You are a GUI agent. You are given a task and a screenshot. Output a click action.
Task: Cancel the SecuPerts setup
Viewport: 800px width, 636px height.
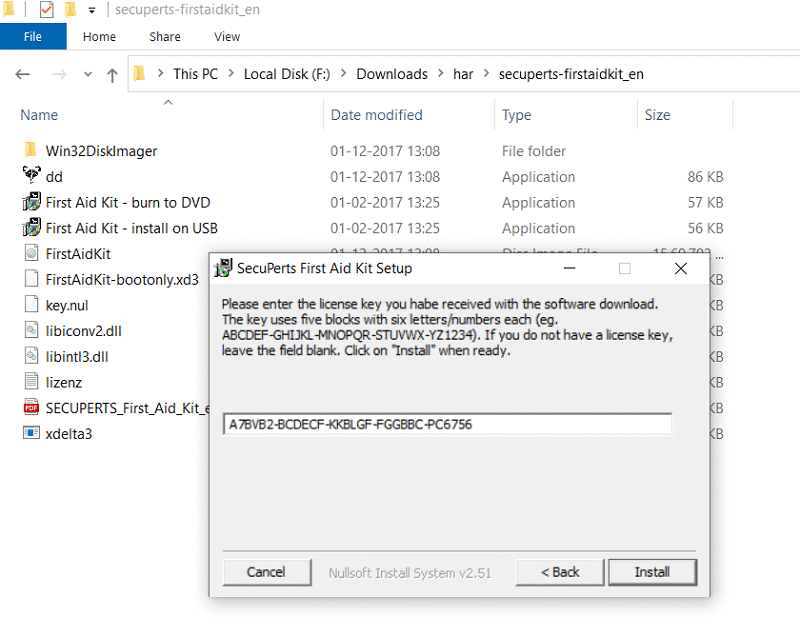click(x=266, y=572)
